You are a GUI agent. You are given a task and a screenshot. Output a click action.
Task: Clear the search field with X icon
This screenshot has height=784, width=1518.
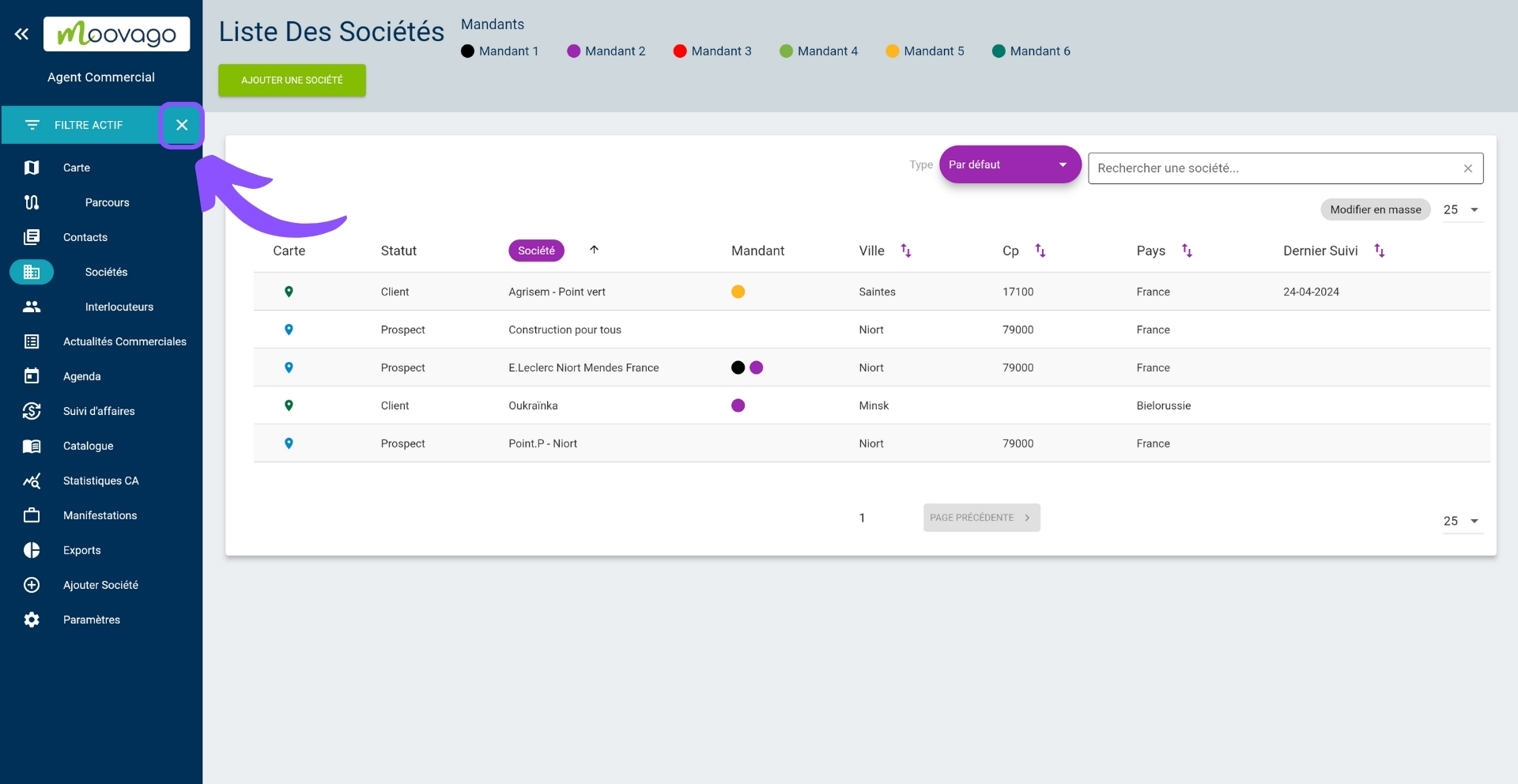coord(1467,168)
